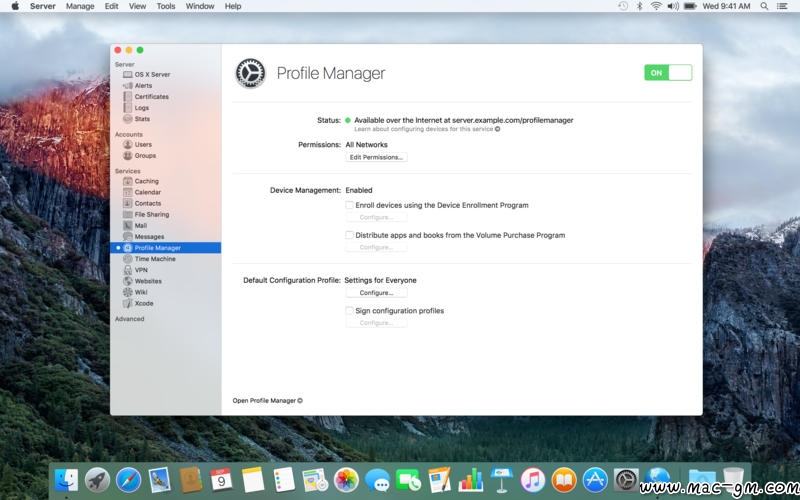Open Spotlight search magnifier

point(764,6)
